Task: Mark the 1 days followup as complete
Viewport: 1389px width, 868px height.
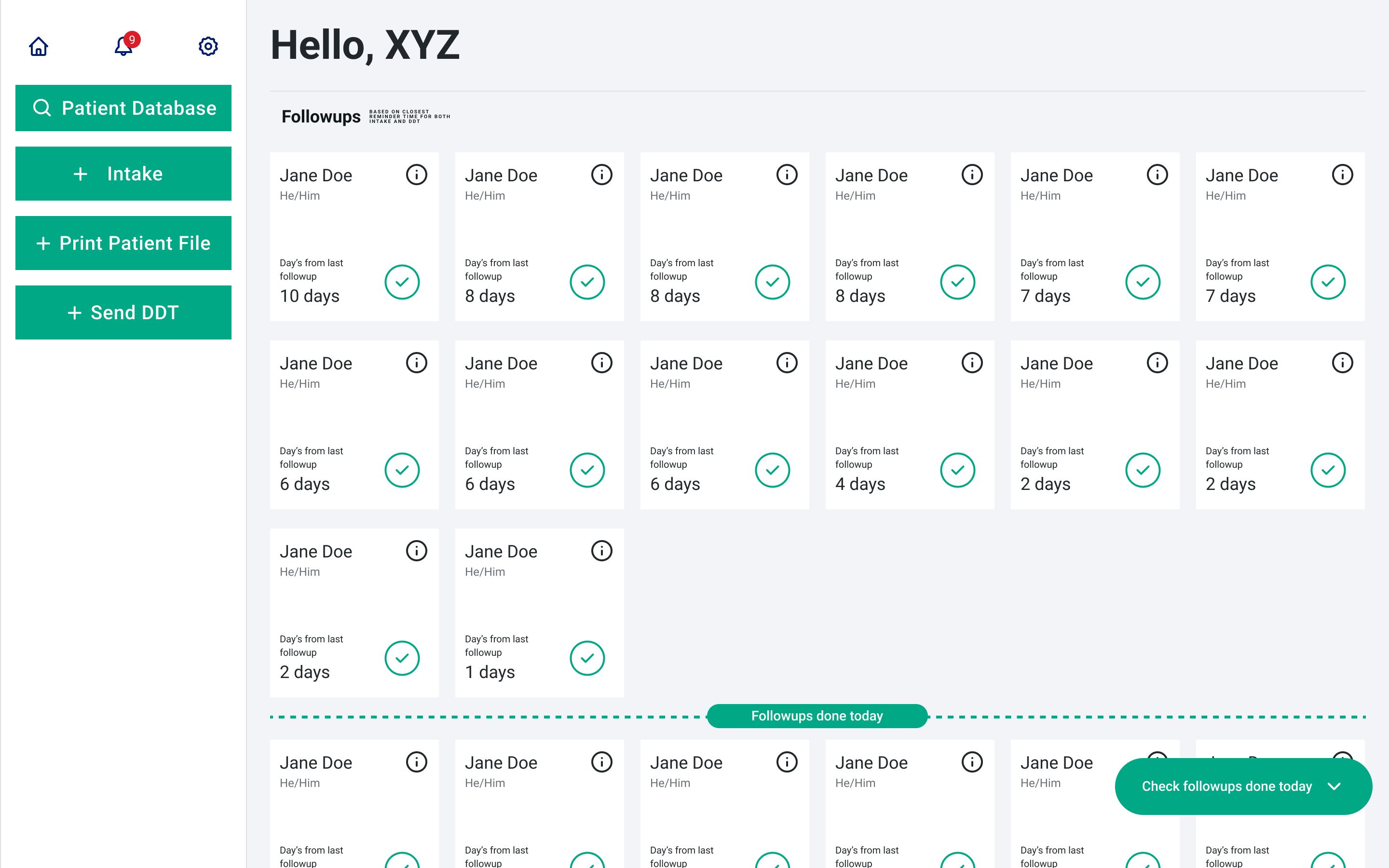Action: 587,658
